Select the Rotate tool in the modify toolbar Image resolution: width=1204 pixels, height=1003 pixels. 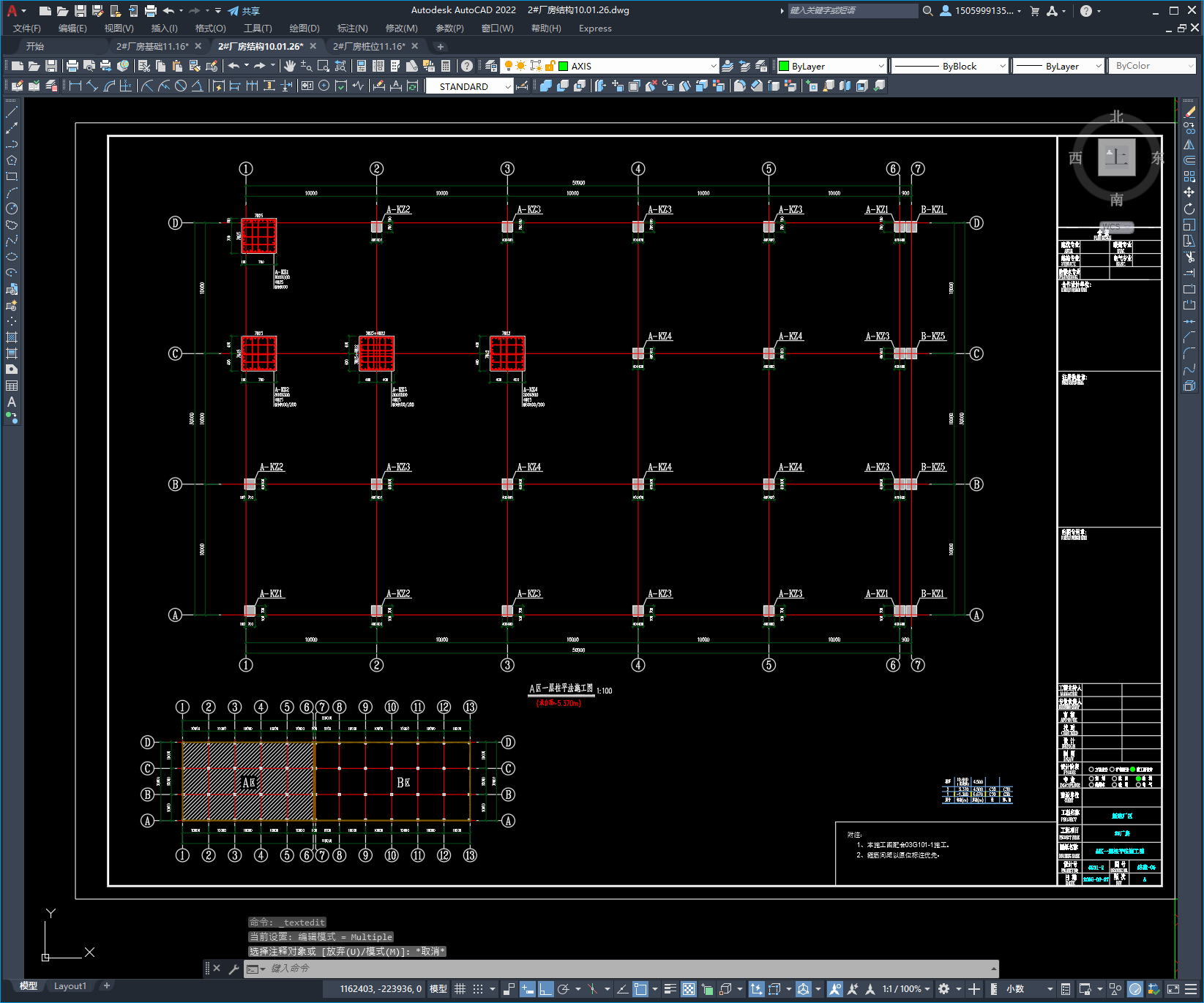[x=1189, y=209]
